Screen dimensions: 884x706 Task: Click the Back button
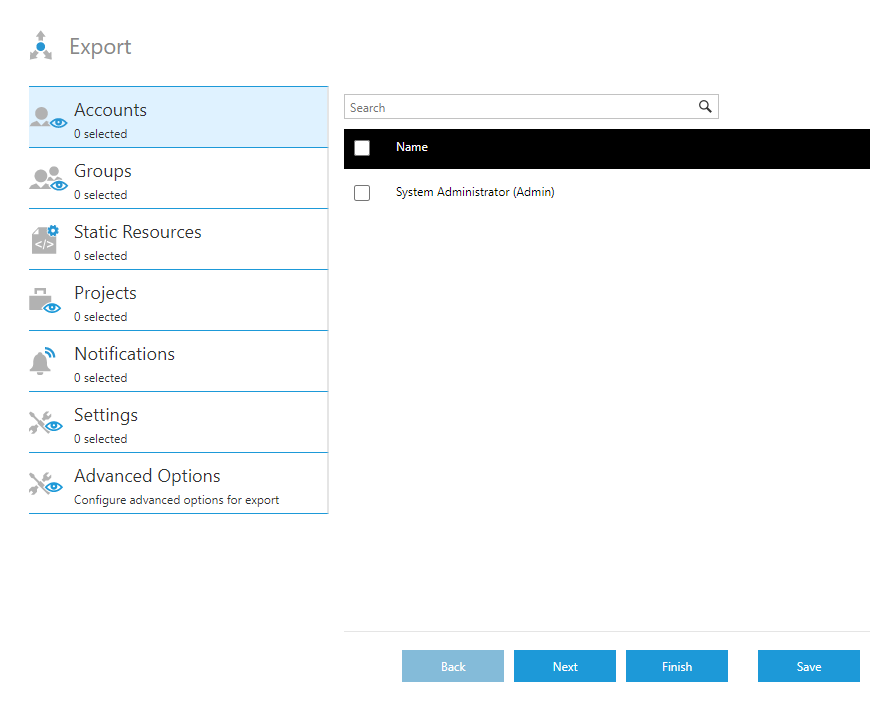tap(453, 666)
